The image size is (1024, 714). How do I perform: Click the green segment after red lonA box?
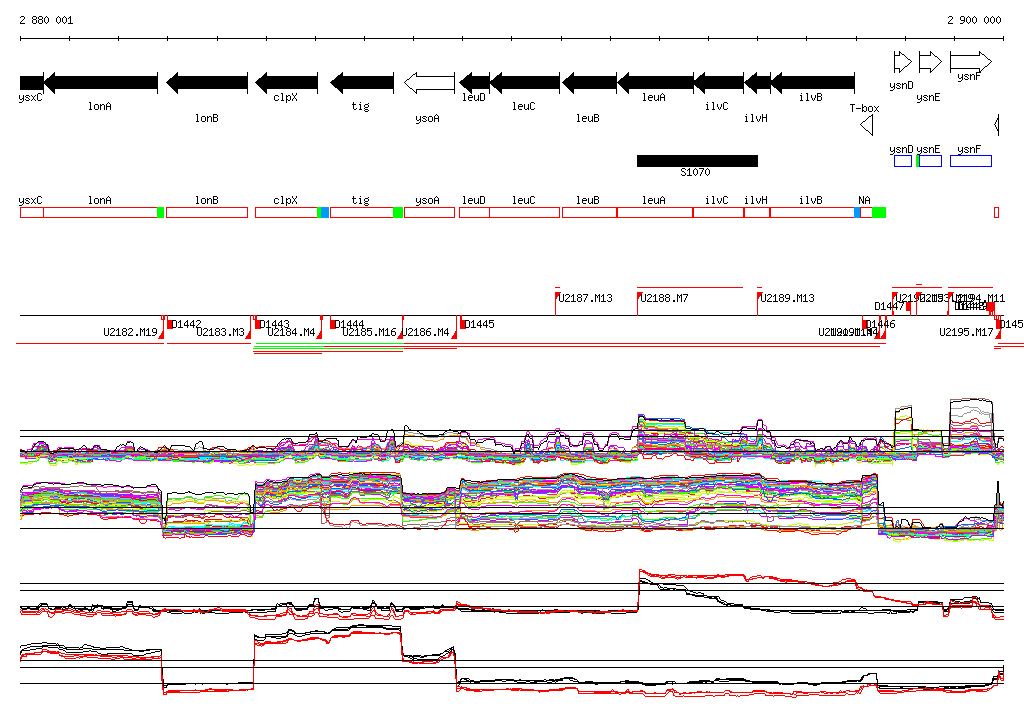click(161, 212)
